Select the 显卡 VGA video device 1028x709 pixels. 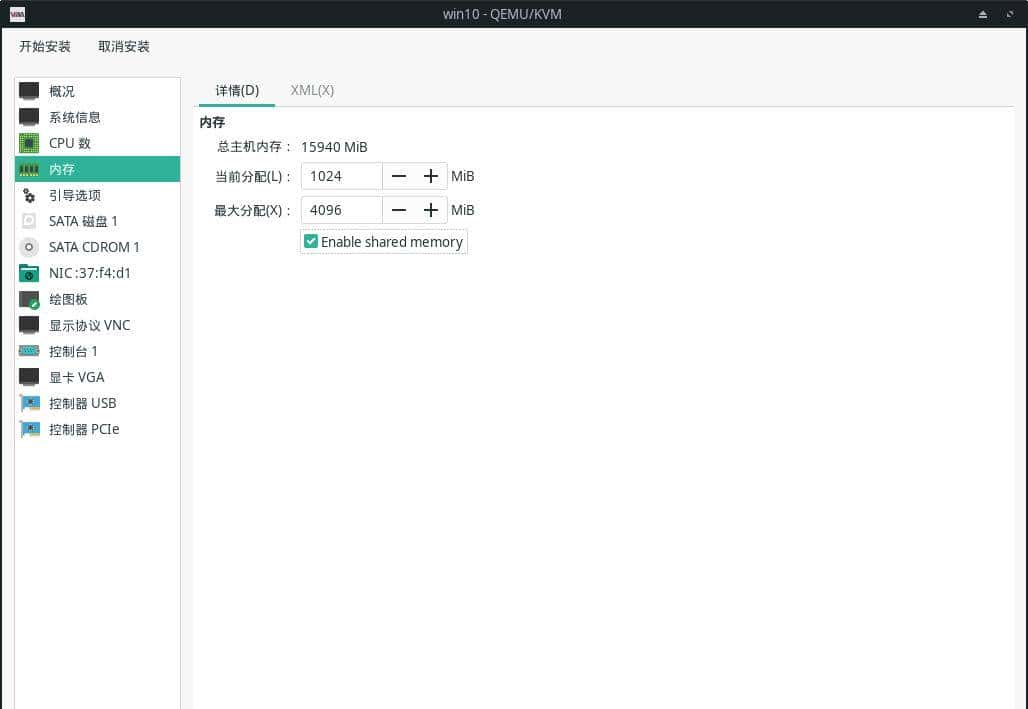click(x=75, y=377)
